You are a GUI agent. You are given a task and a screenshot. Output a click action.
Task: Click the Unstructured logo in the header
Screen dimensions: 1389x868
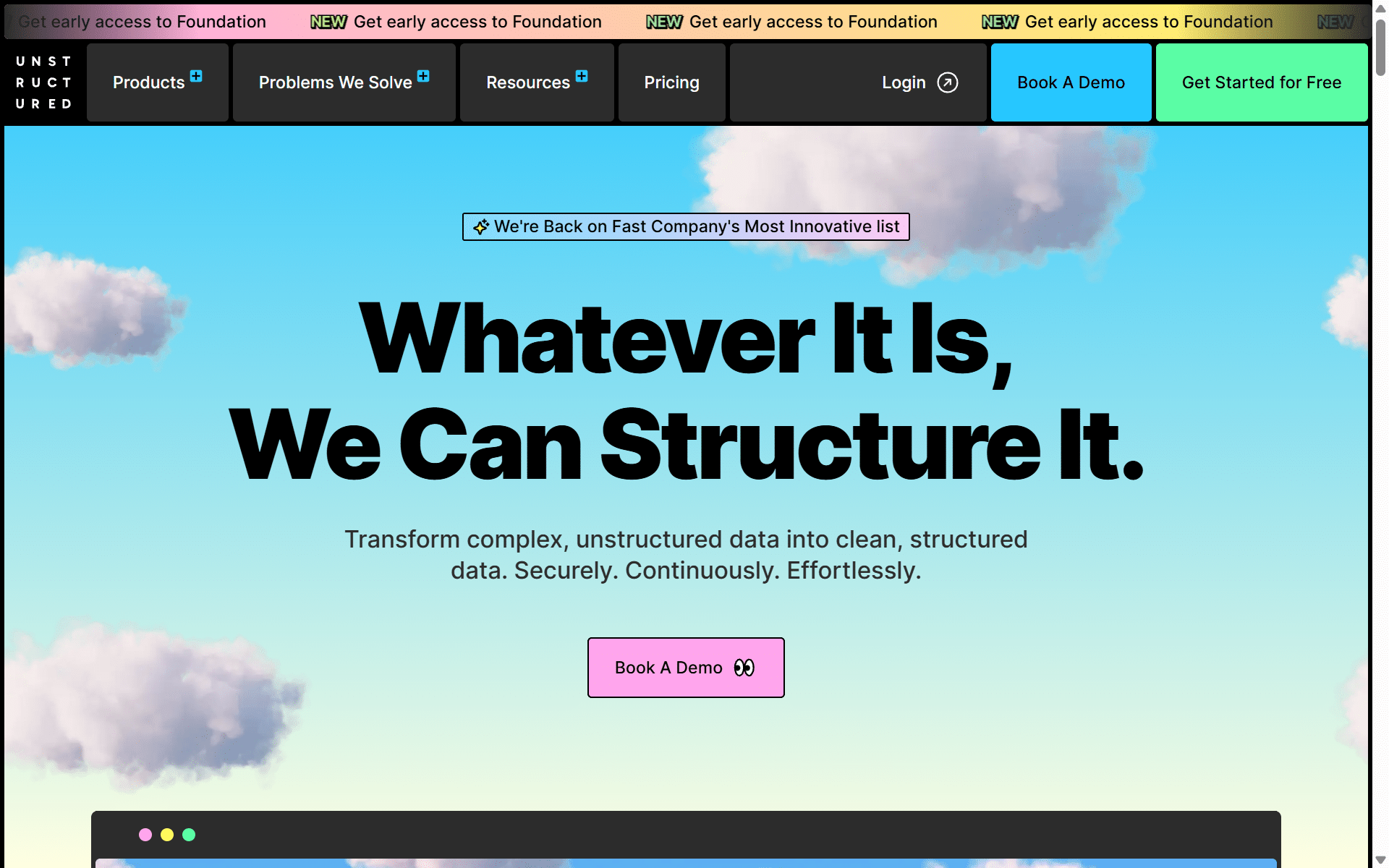tap(43, 82)
